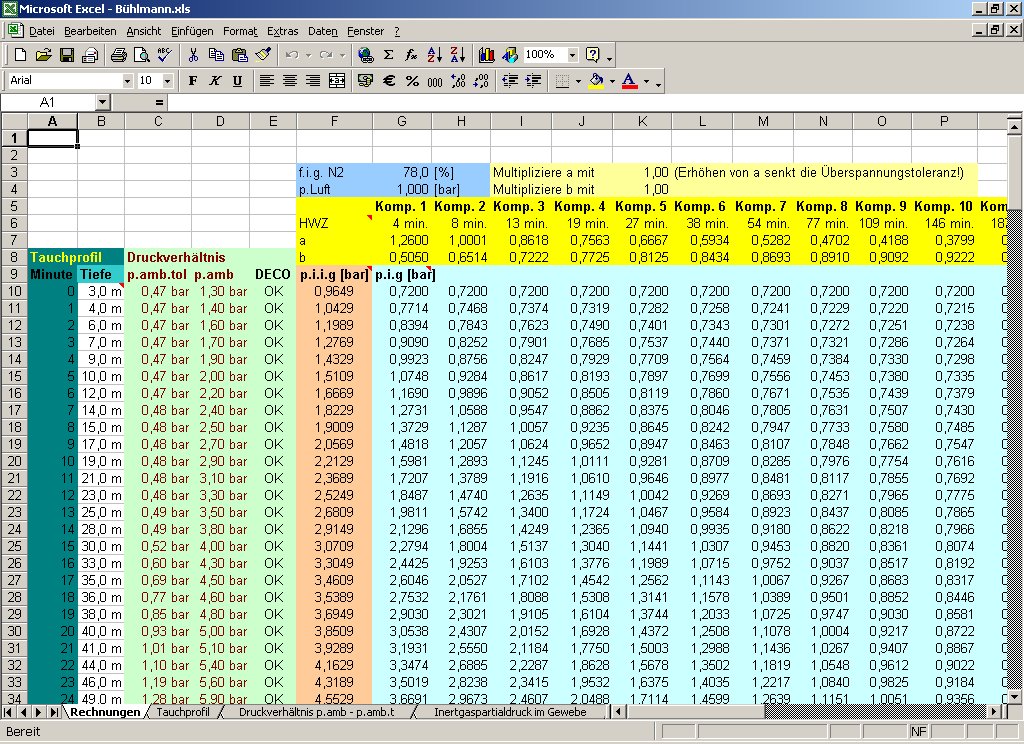Apply the Euro format icon
1024x744 pixels.
(x=389, y=81)
